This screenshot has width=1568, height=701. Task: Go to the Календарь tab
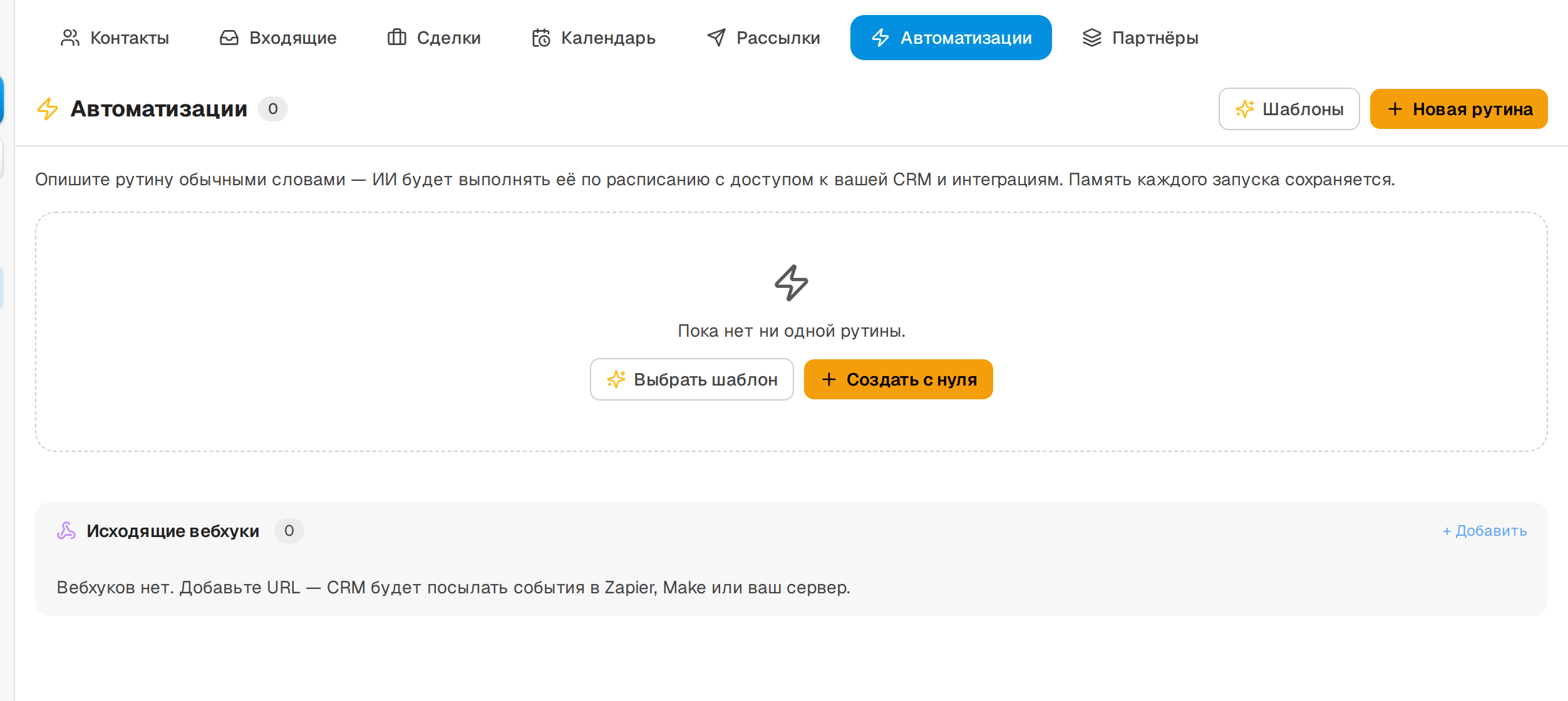[x=594, y=38]
